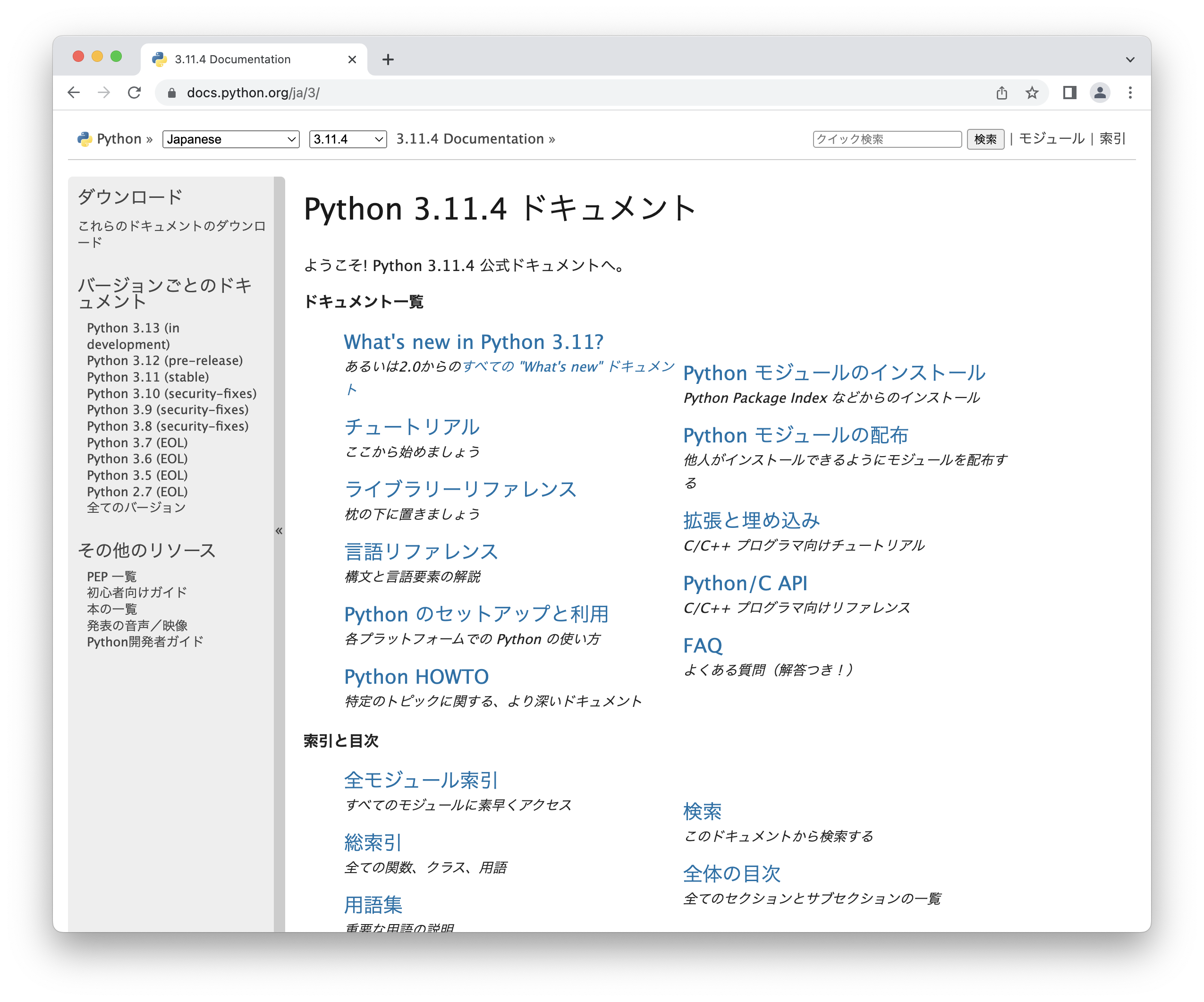Expand the tab search chevron
This screenshot has height=1002, width=1204.
(1129, 59)
